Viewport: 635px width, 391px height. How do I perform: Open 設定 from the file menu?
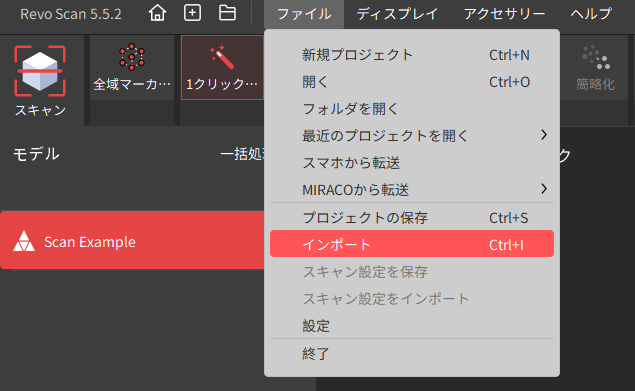click(x=412, y=326)
